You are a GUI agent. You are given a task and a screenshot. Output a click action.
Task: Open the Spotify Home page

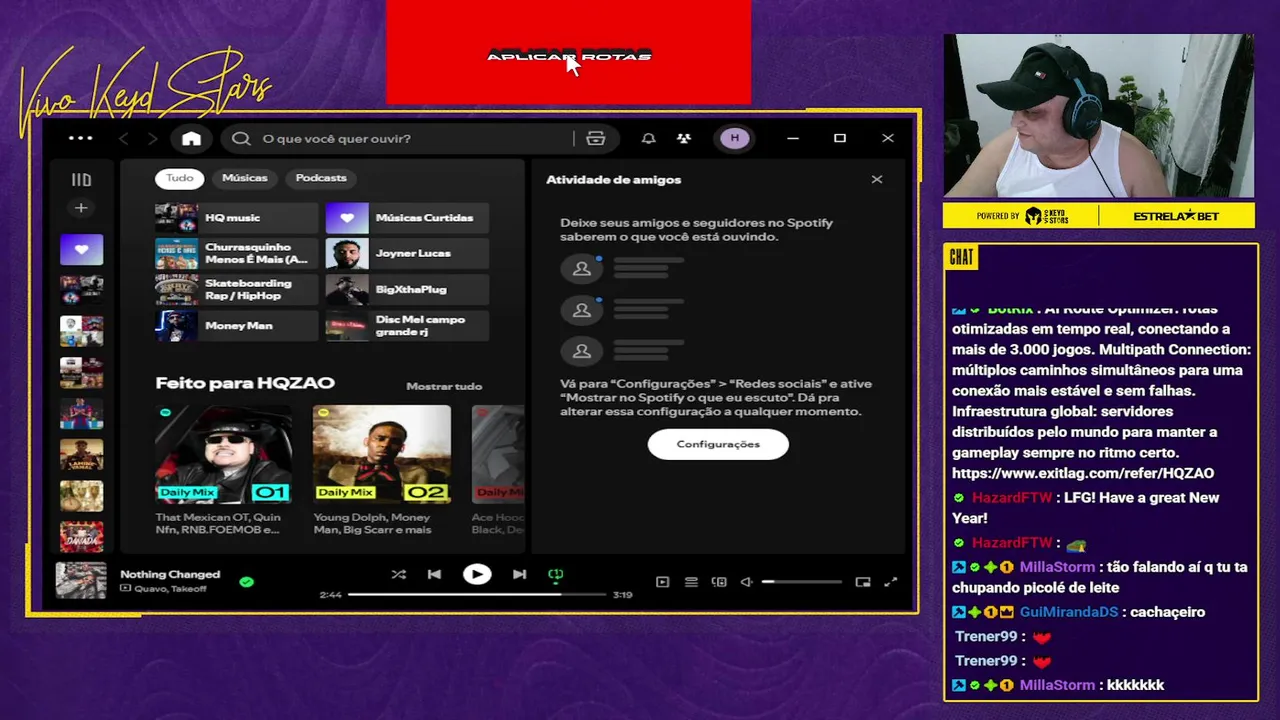click(x=191, y=139)
